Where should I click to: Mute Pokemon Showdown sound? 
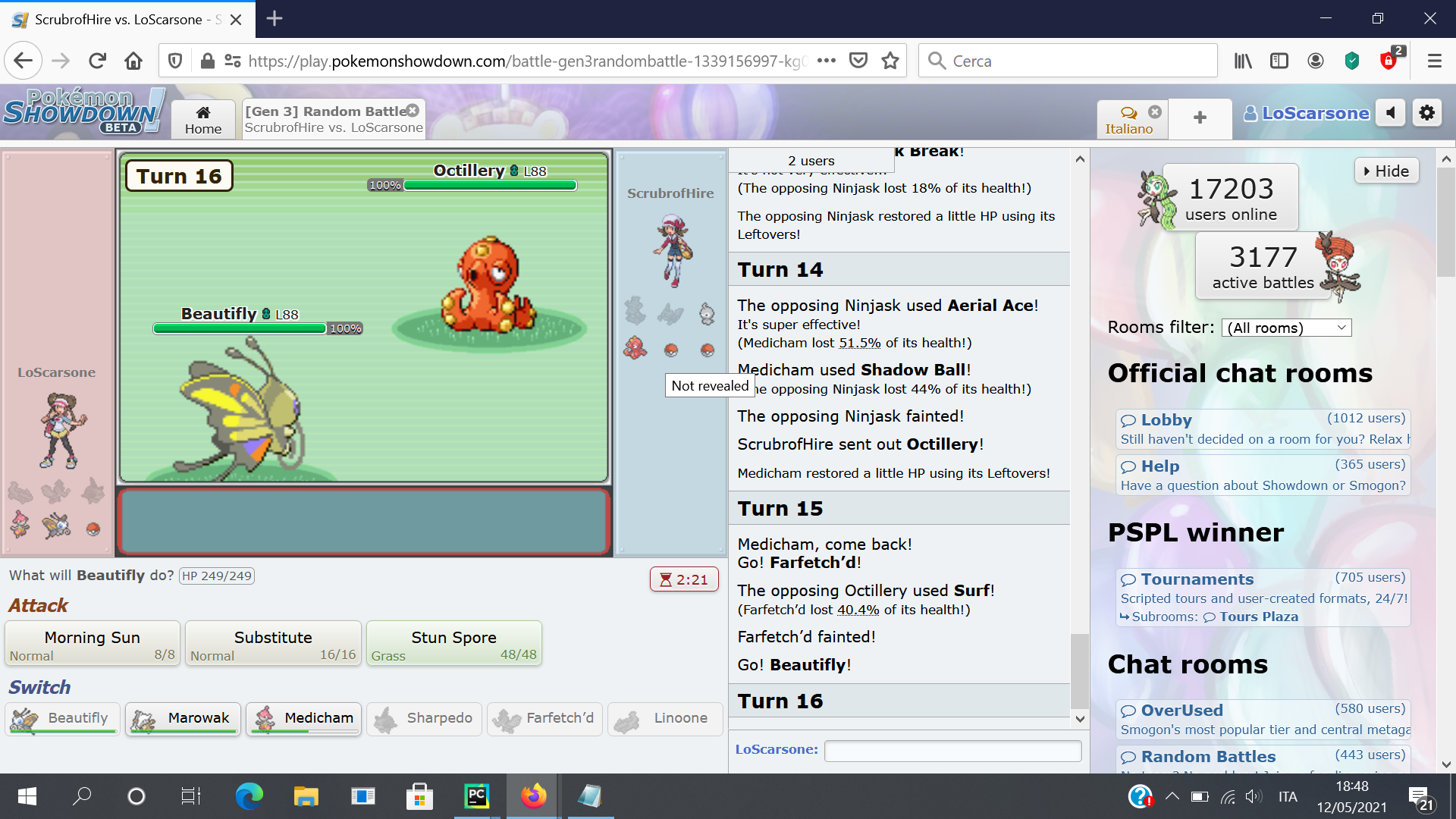pos(1391,113)
